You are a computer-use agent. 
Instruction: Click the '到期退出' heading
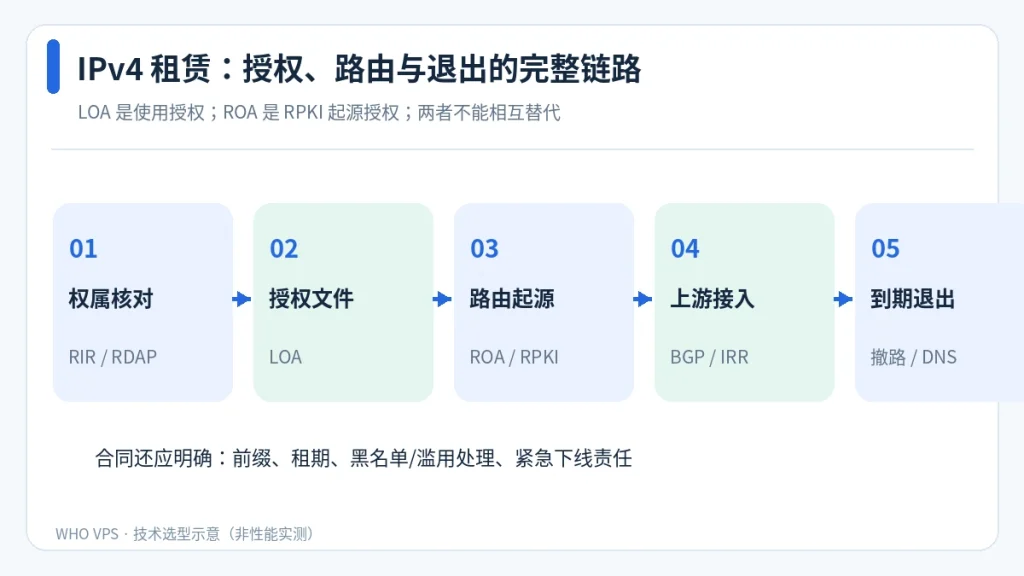912,299
